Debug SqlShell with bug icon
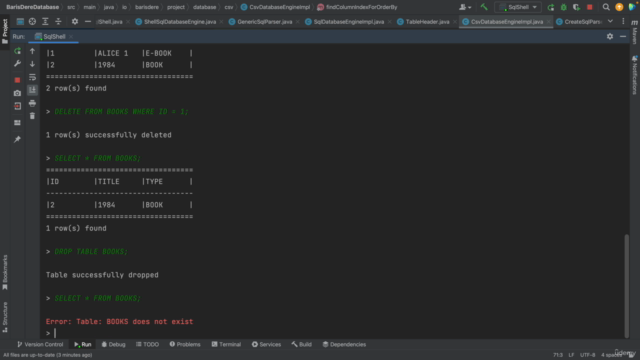This screenshot has width=640, height=360. (564, 7)
